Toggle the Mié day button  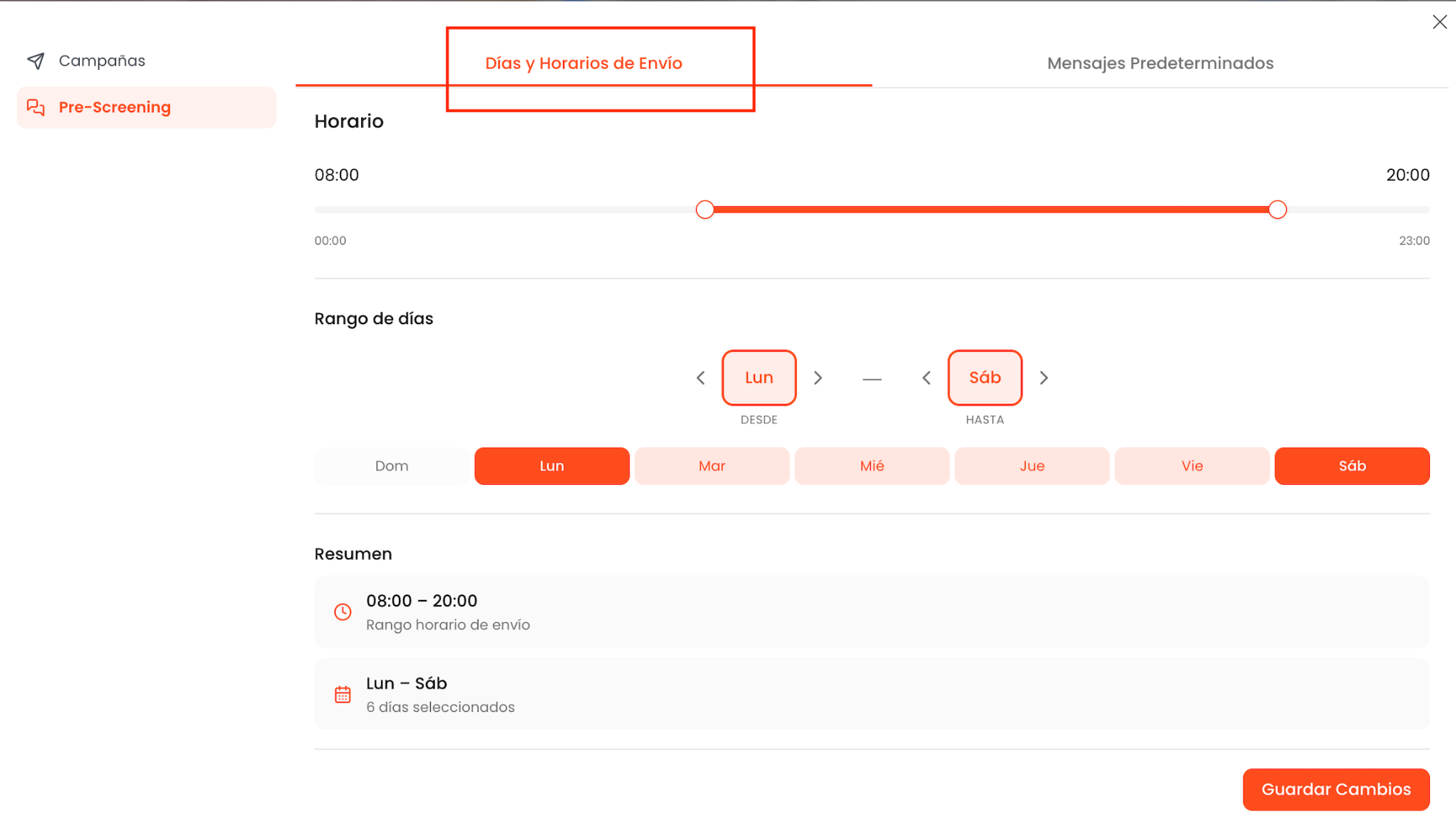click(872, 466)
